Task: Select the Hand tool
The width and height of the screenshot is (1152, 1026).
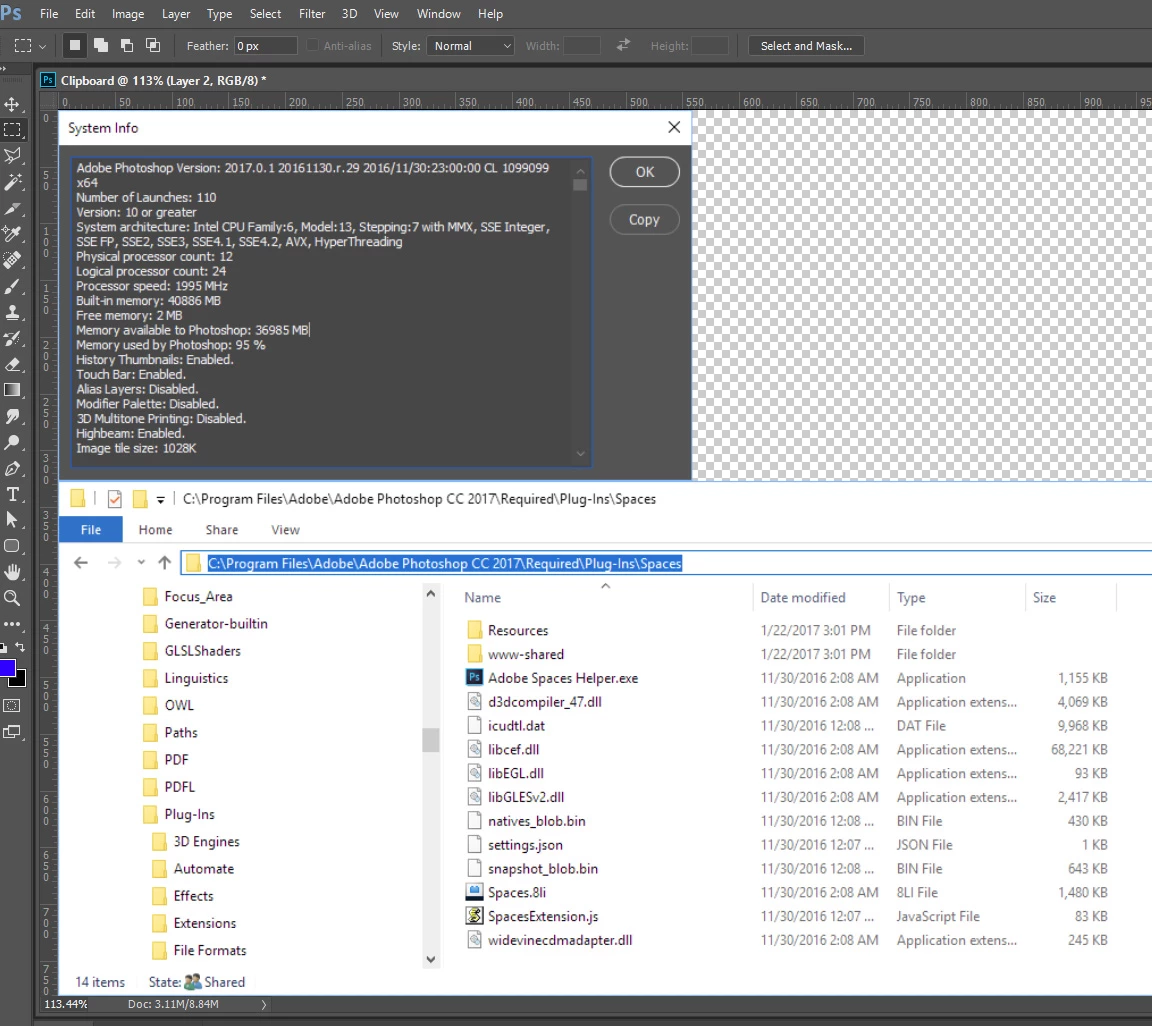Action: 12,572
